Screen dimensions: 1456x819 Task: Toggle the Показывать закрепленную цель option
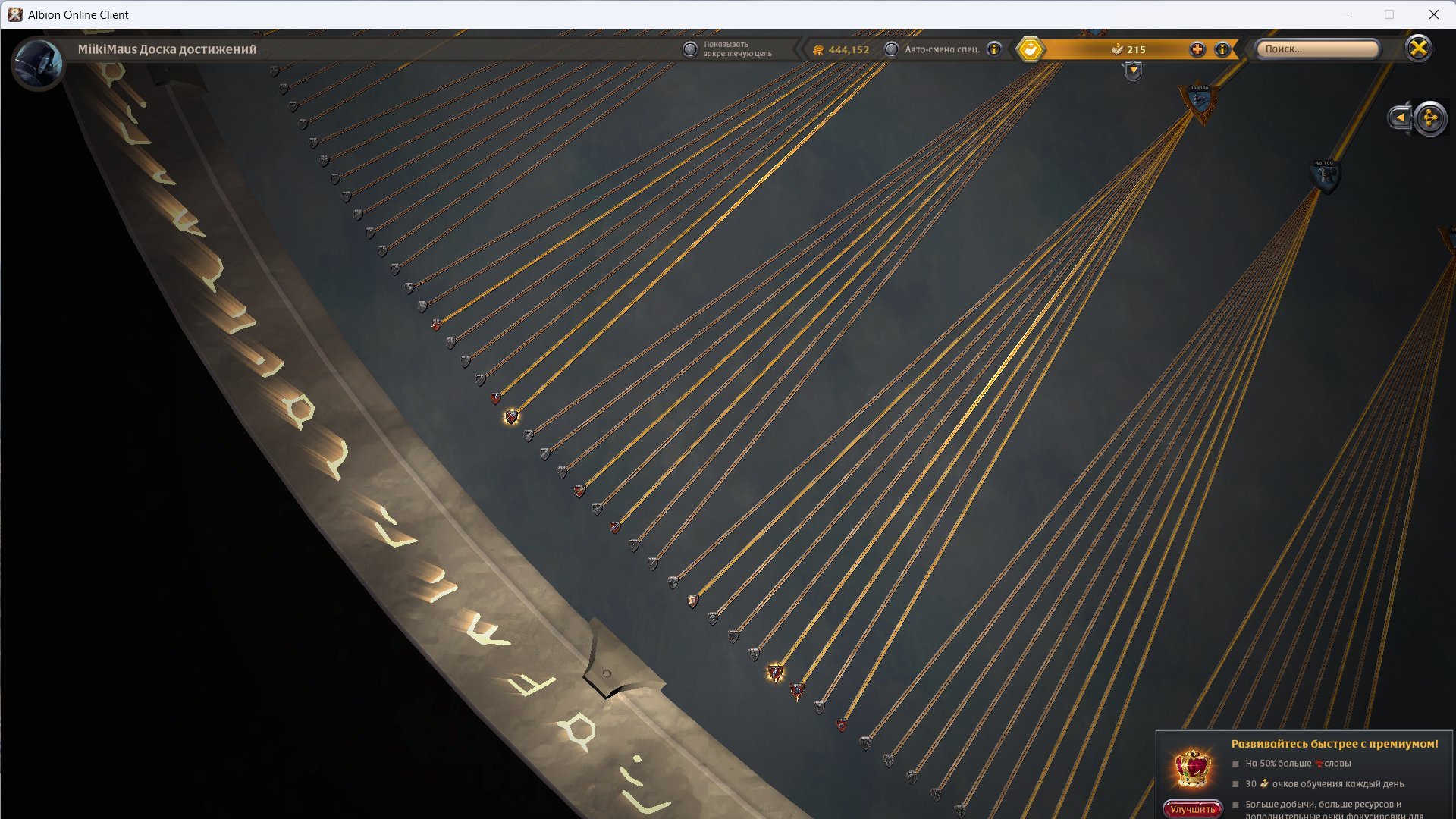(x=689, y=49)
